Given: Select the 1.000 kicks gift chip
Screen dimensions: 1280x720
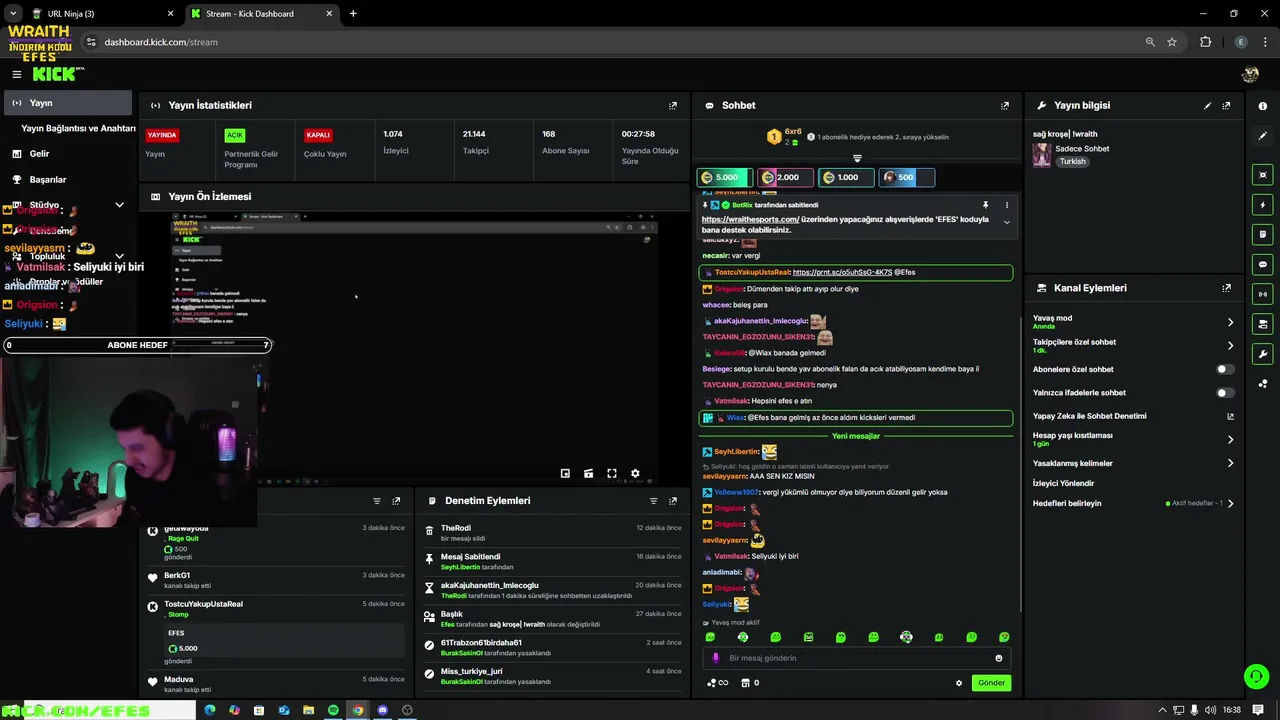Looking at the screenshot, I should click(x=845, y=177).
